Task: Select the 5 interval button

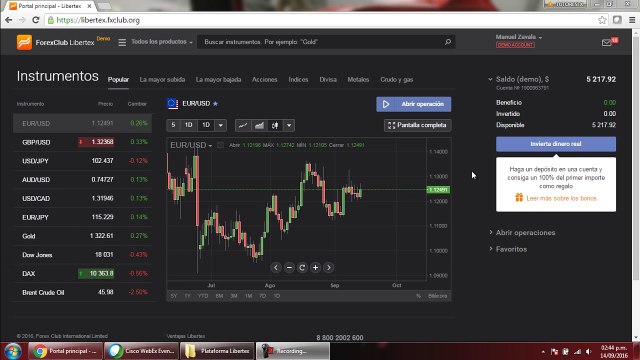Action: click(x=173, y=125)
